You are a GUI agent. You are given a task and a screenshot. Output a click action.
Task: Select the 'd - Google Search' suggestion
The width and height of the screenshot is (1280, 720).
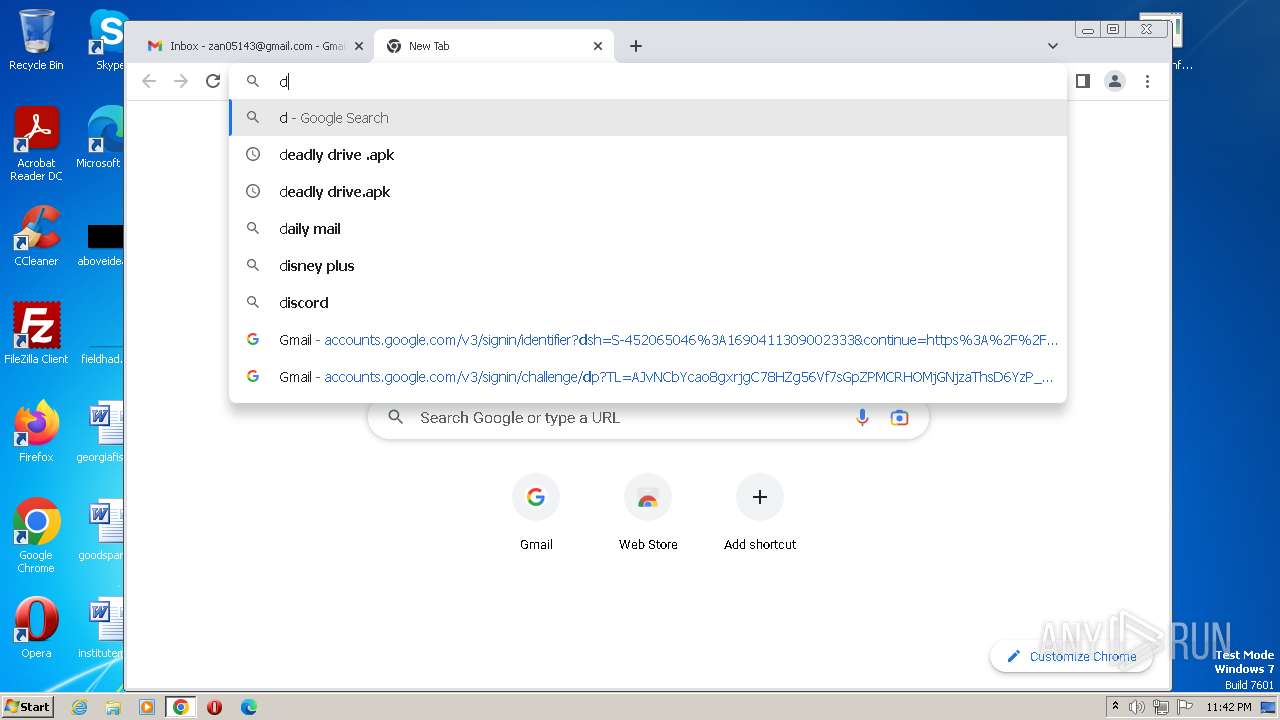click(x=648, y=118)
